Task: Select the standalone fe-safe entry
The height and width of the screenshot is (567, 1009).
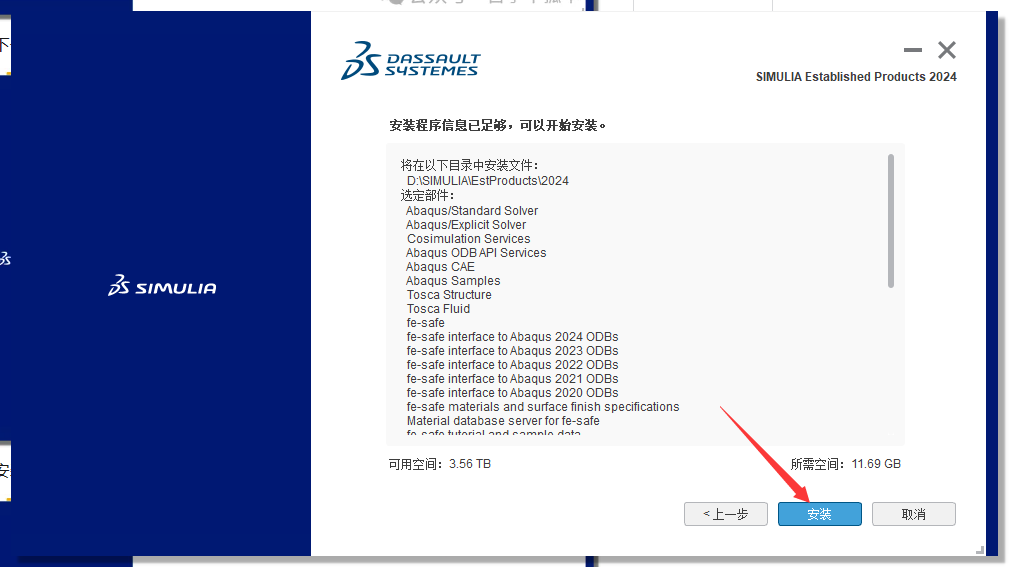Action: 425,322
